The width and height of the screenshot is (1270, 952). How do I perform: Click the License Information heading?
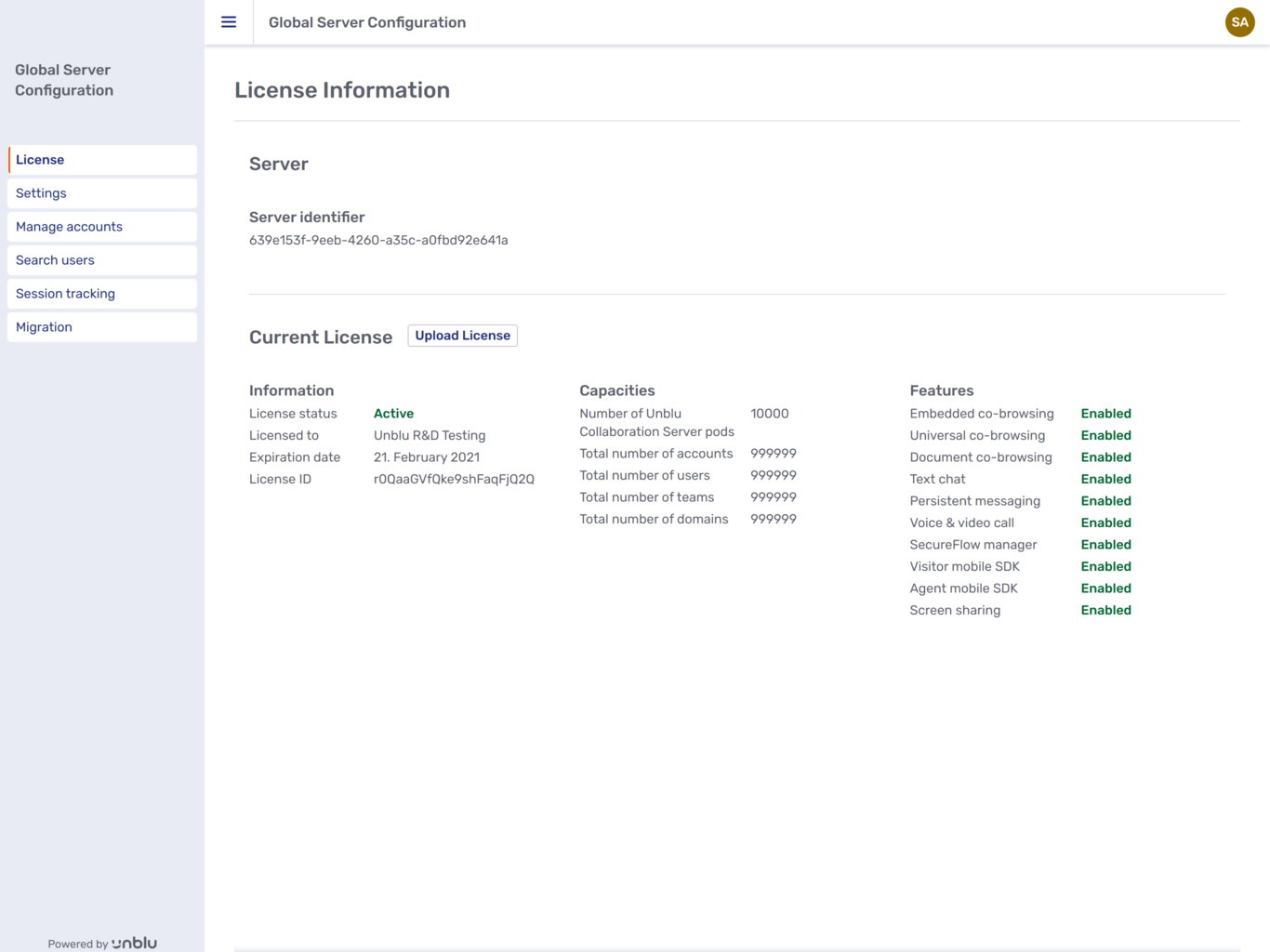point(342,89)
